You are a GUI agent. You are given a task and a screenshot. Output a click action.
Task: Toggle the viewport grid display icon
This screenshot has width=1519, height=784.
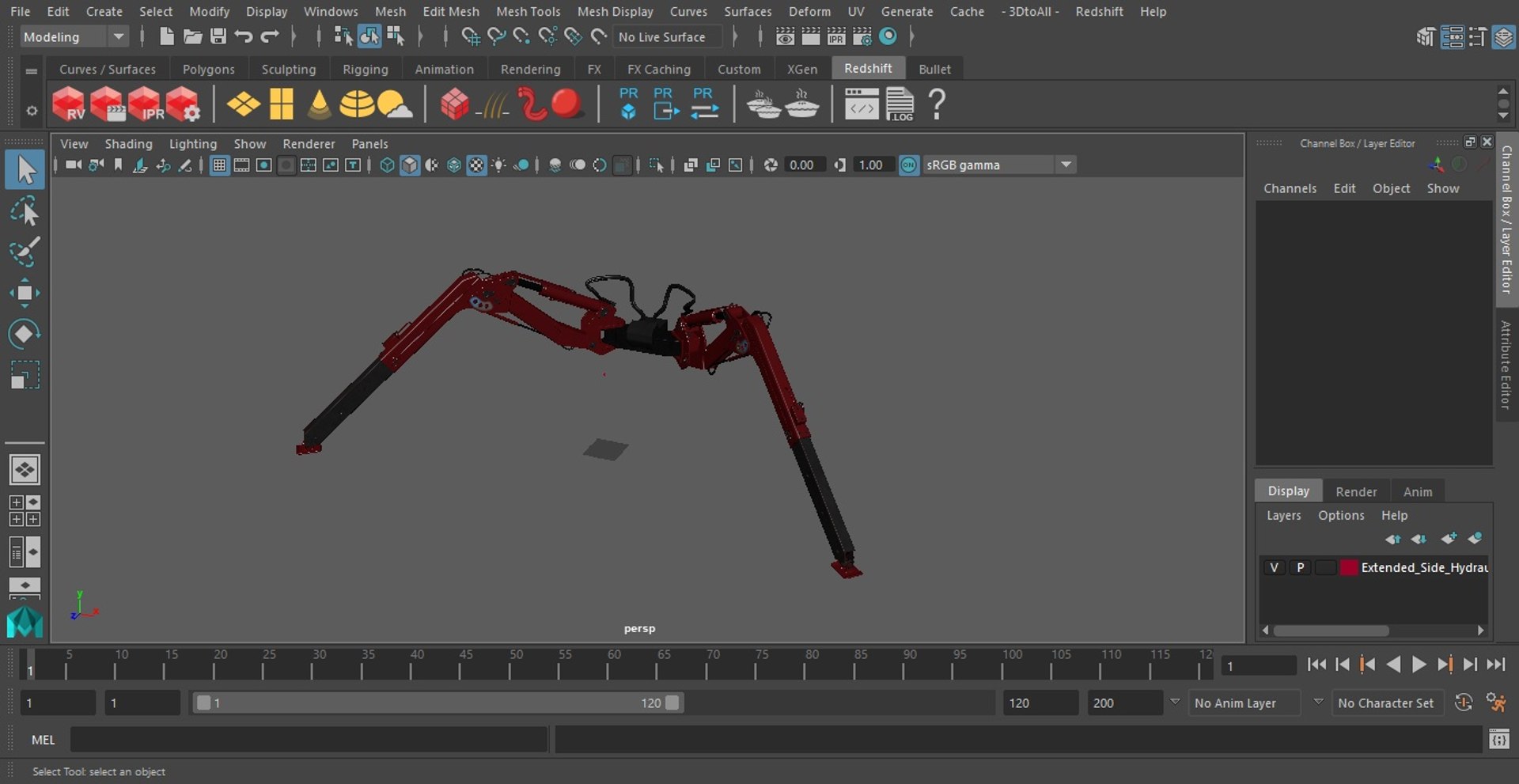[x=219, y=165]
